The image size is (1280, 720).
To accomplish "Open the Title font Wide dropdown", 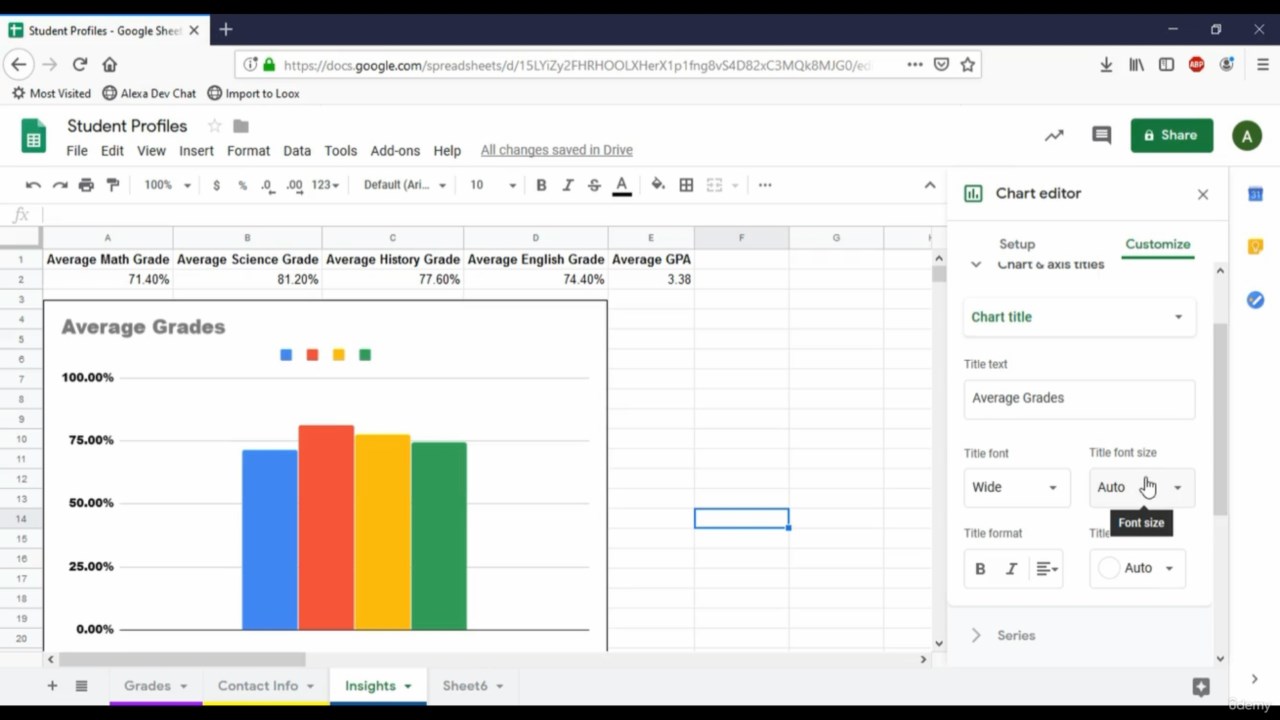I will [x=1016, y=487].
